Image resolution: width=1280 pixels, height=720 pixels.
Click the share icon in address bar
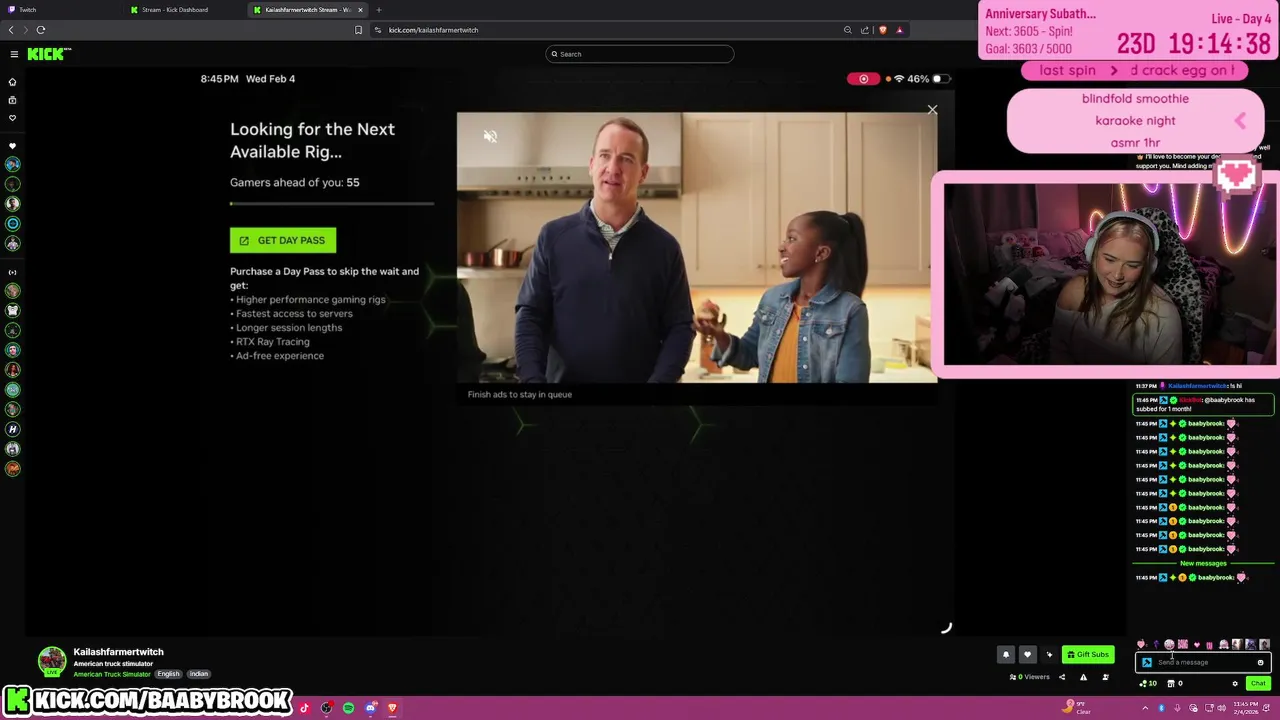[x=865, y=30]
